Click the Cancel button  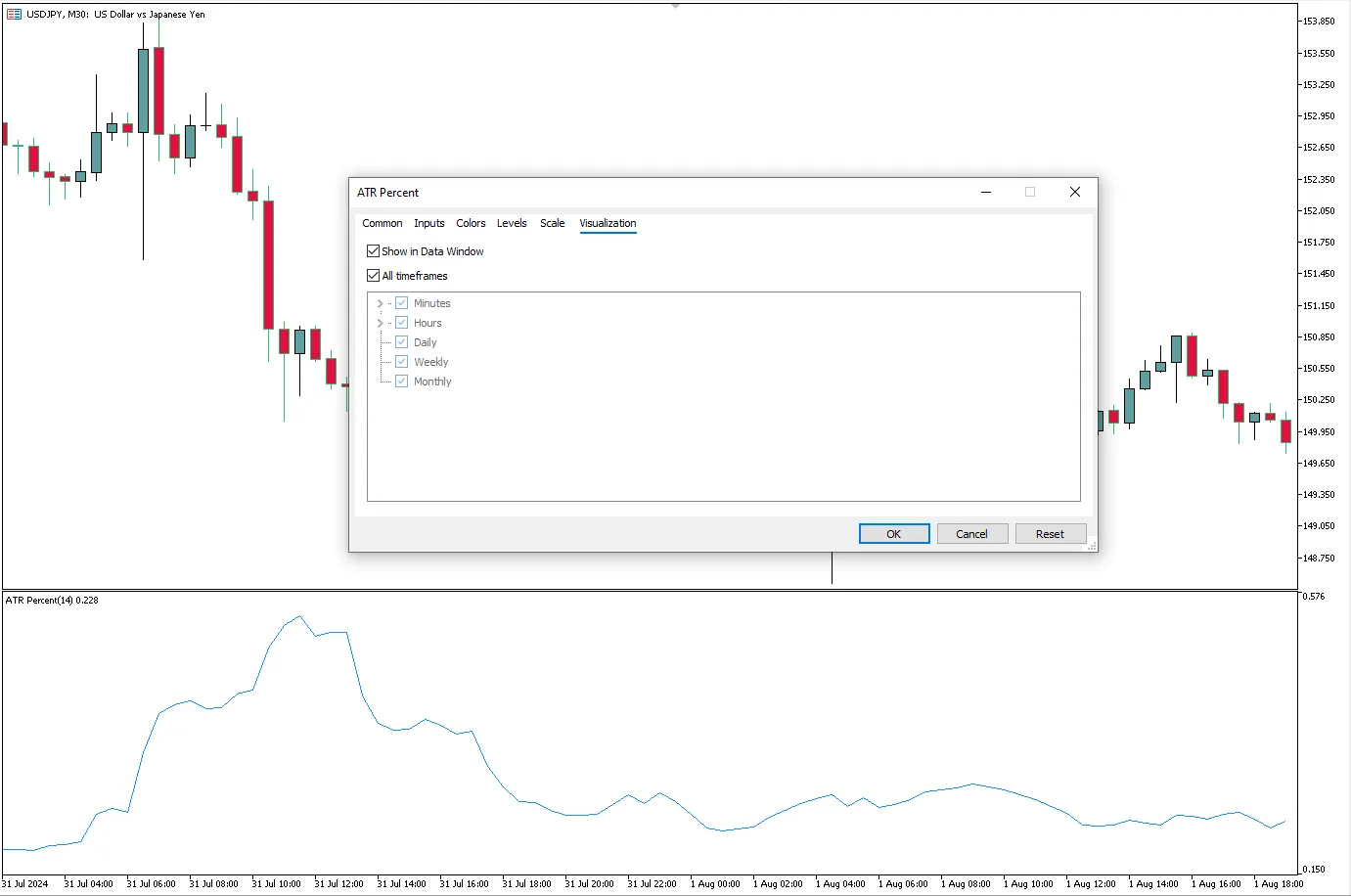(x=971, y=534)
